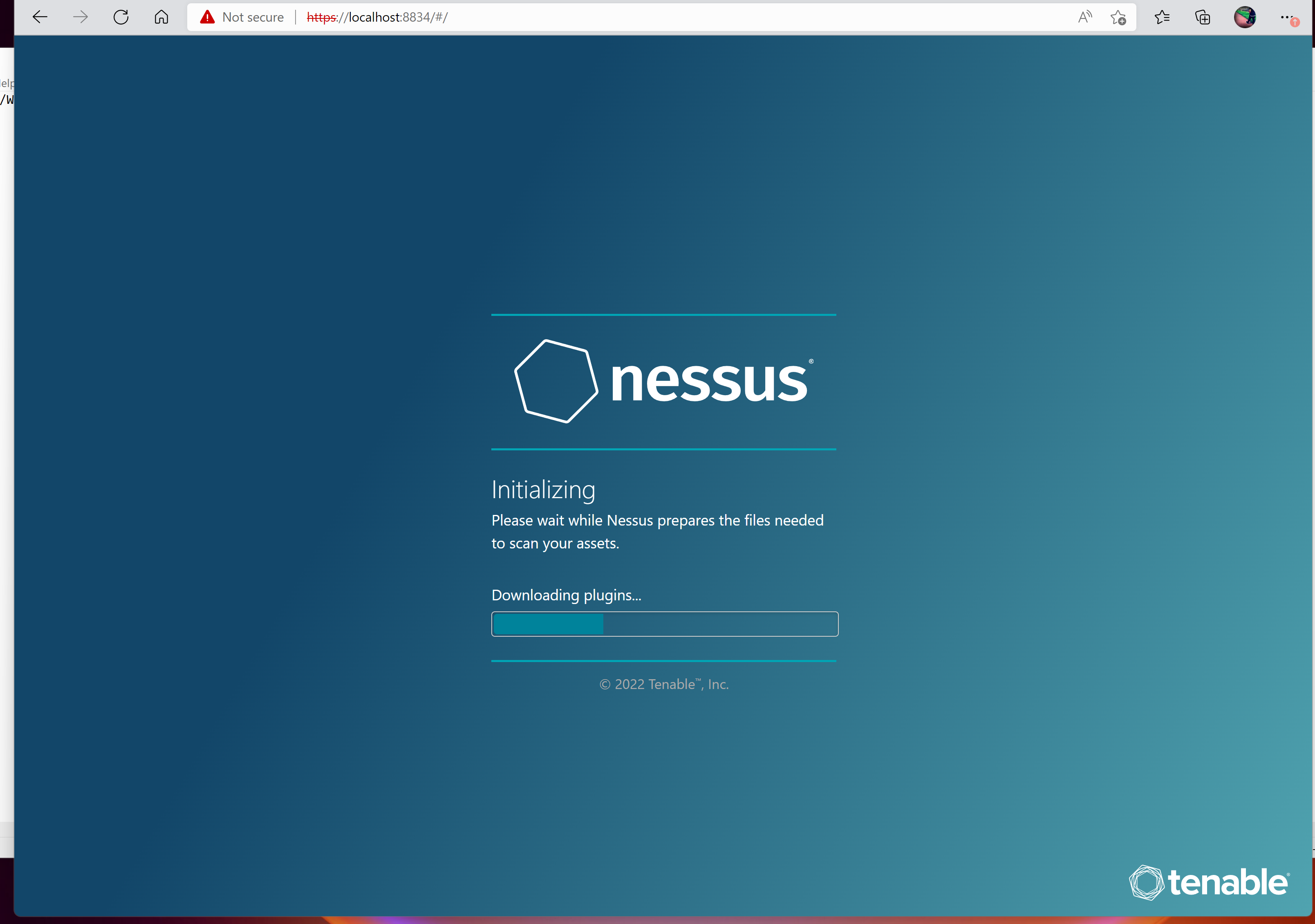The height and width of the screenshot is (924, 1315).
Task: Refresh the Nessus page
Action: [x=121, y=17]
